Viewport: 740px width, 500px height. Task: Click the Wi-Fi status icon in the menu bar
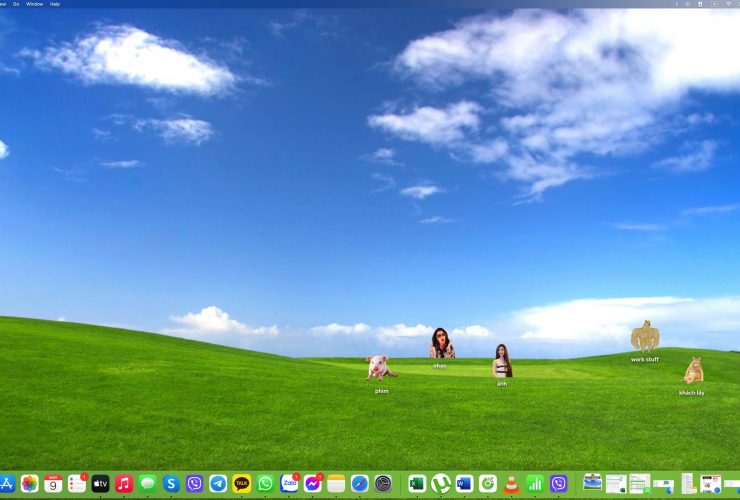pyautogui.click(x=728, y=4)
